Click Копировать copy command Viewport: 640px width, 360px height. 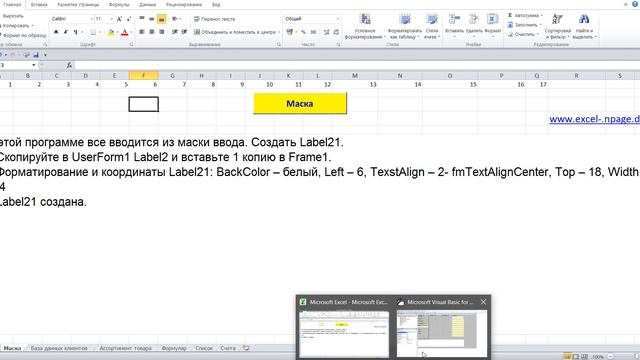[x=16, y=26]
